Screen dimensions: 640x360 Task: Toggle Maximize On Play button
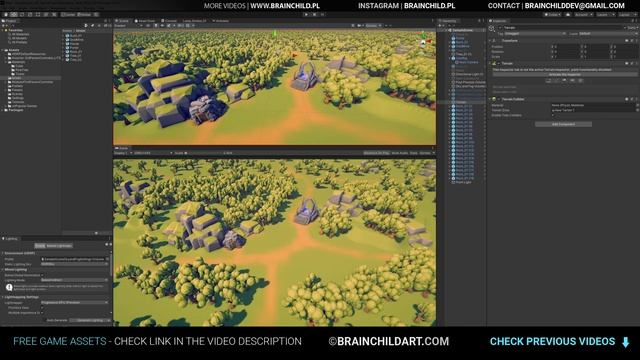pos(376,153)
